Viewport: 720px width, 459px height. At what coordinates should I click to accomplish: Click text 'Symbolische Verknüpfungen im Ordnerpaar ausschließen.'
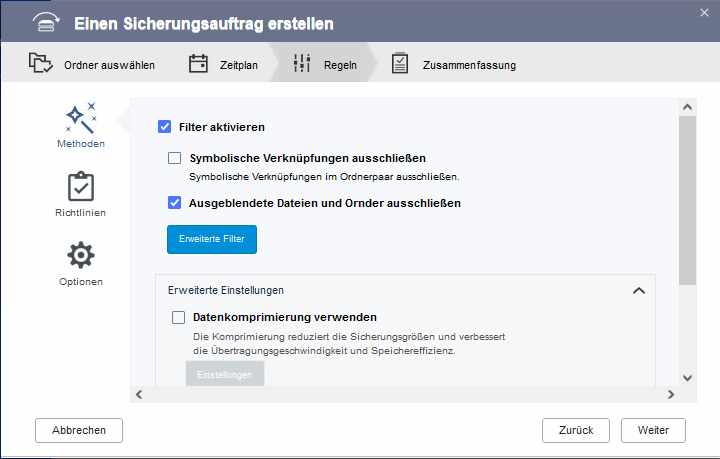click(x=324, y=177)
